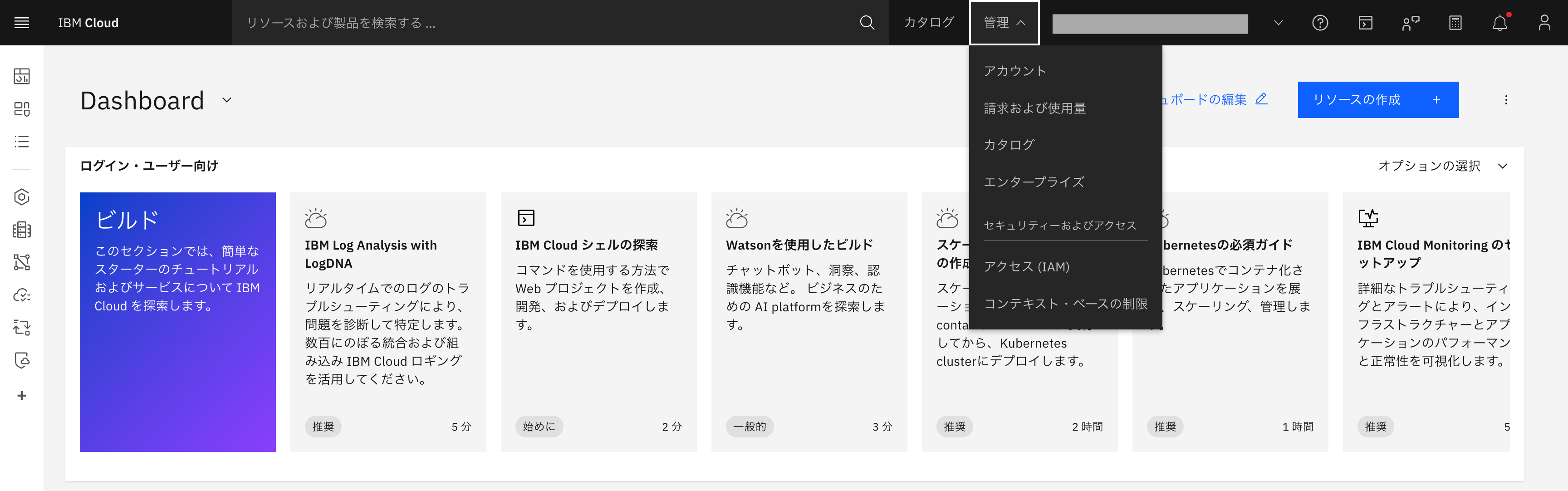This screenshot has height=491, width=1568.
Task: Open the account switcher chevron dropdown
Action: pyautogui.click(x=1278, y=23)
